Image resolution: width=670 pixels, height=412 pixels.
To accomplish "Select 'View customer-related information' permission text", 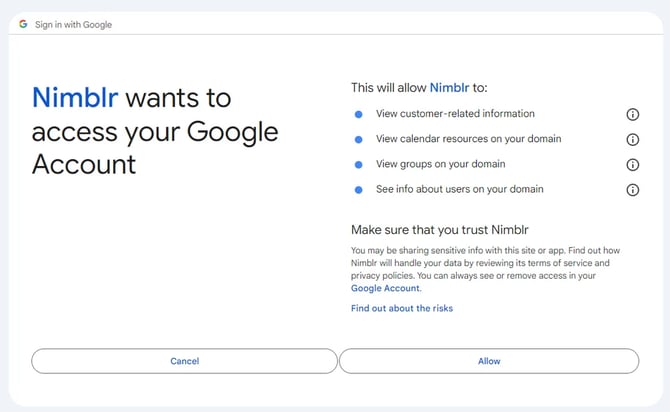I will pos(455,114).
